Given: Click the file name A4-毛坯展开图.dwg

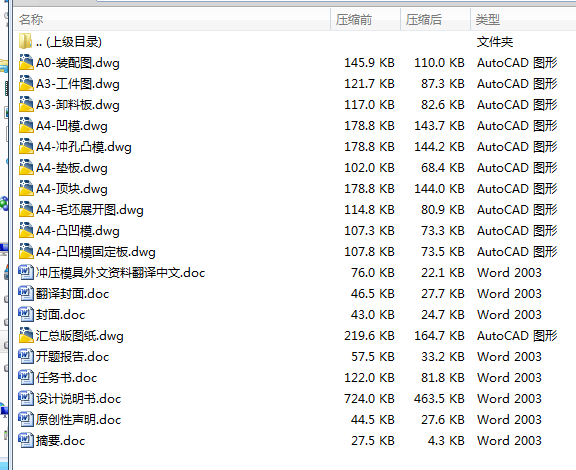Looking at the screenshot, I should 90,209.
